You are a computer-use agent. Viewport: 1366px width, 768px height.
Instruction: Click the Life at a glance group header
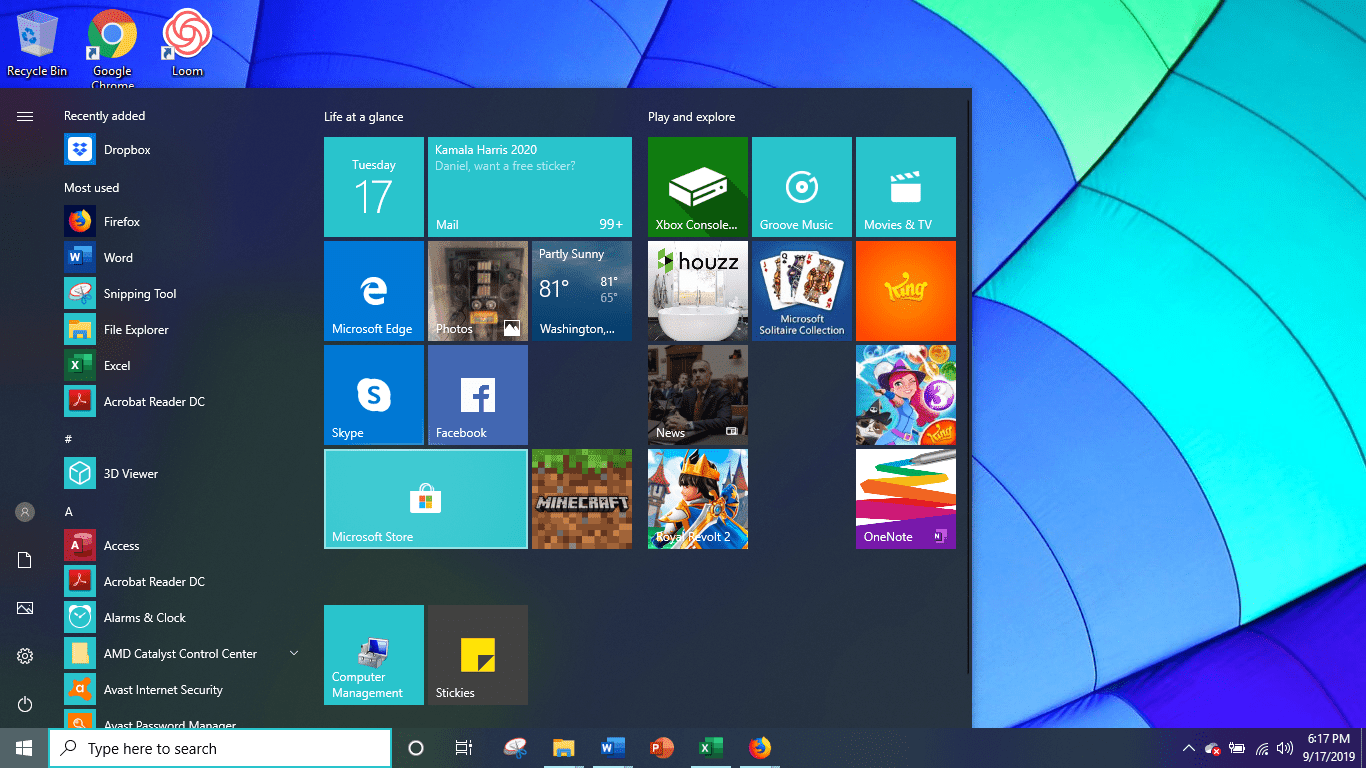point(364,117)
